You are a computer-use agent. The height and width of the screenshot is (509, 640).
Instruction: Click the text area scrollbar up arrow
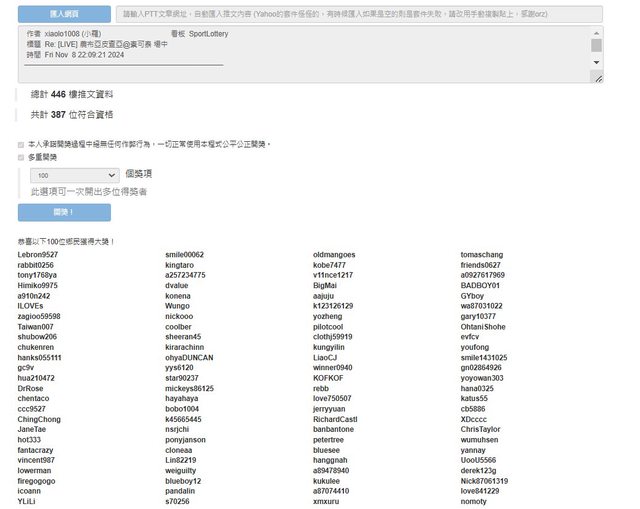pyautogui.click(x=597, y=32)
